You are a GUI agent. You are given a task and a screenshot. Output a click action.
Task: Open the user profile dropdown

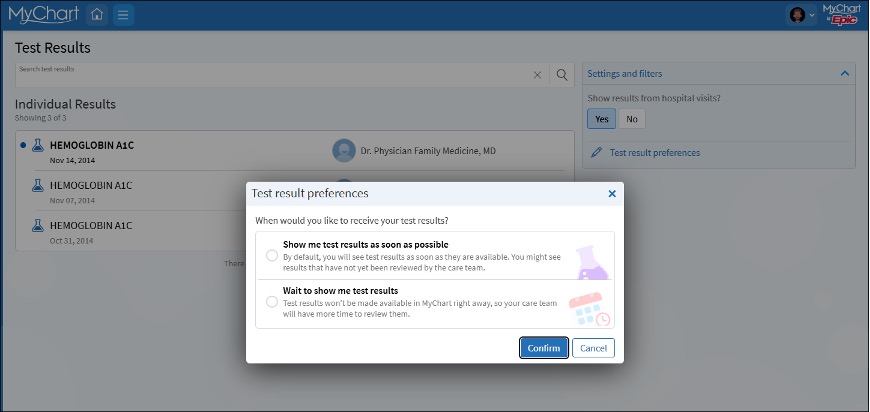click(x=801, y=15)
